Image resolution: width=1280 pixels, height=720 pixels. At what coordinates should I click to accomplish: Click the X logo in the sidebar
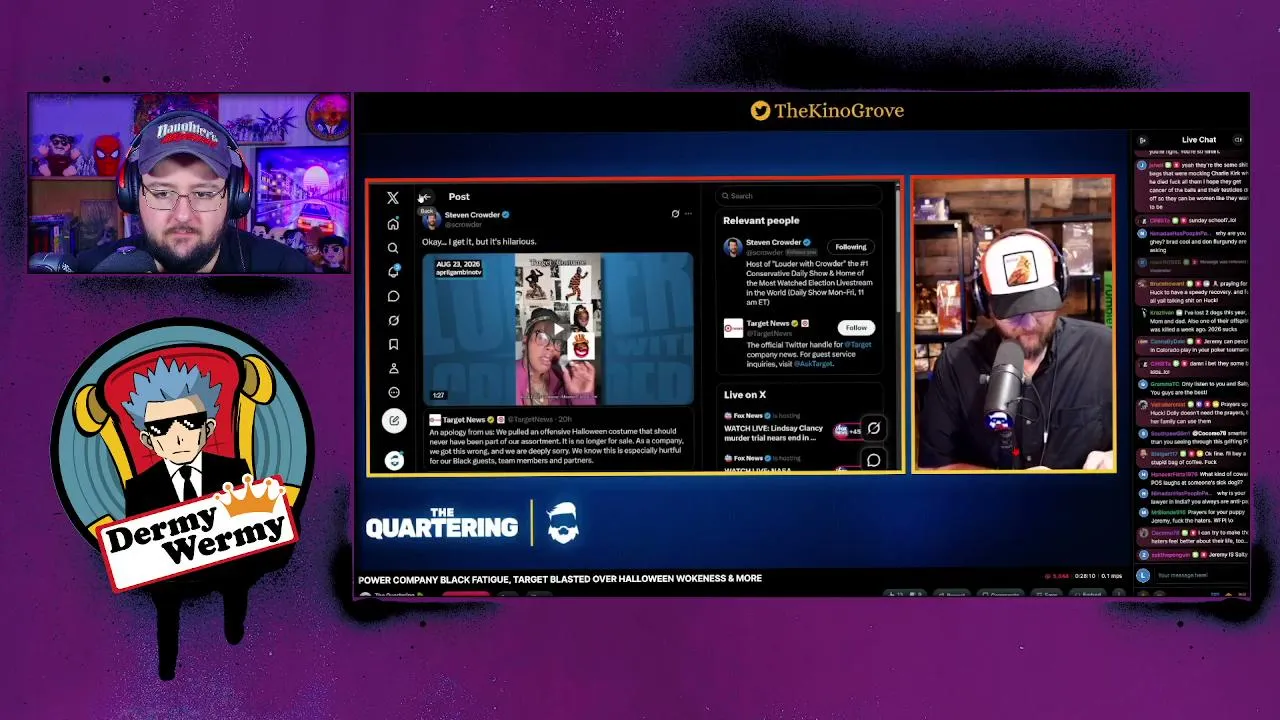click(393, 198)
